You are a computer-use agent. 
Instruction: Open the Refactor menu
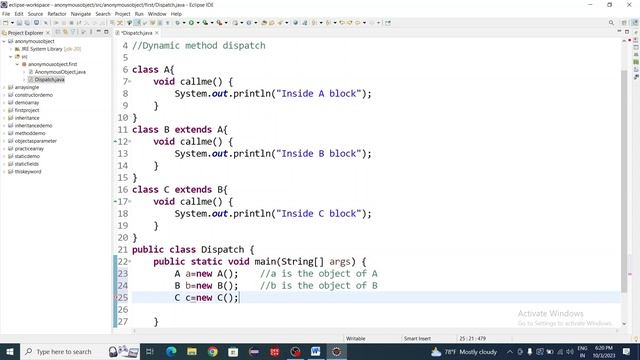point(57,14)
